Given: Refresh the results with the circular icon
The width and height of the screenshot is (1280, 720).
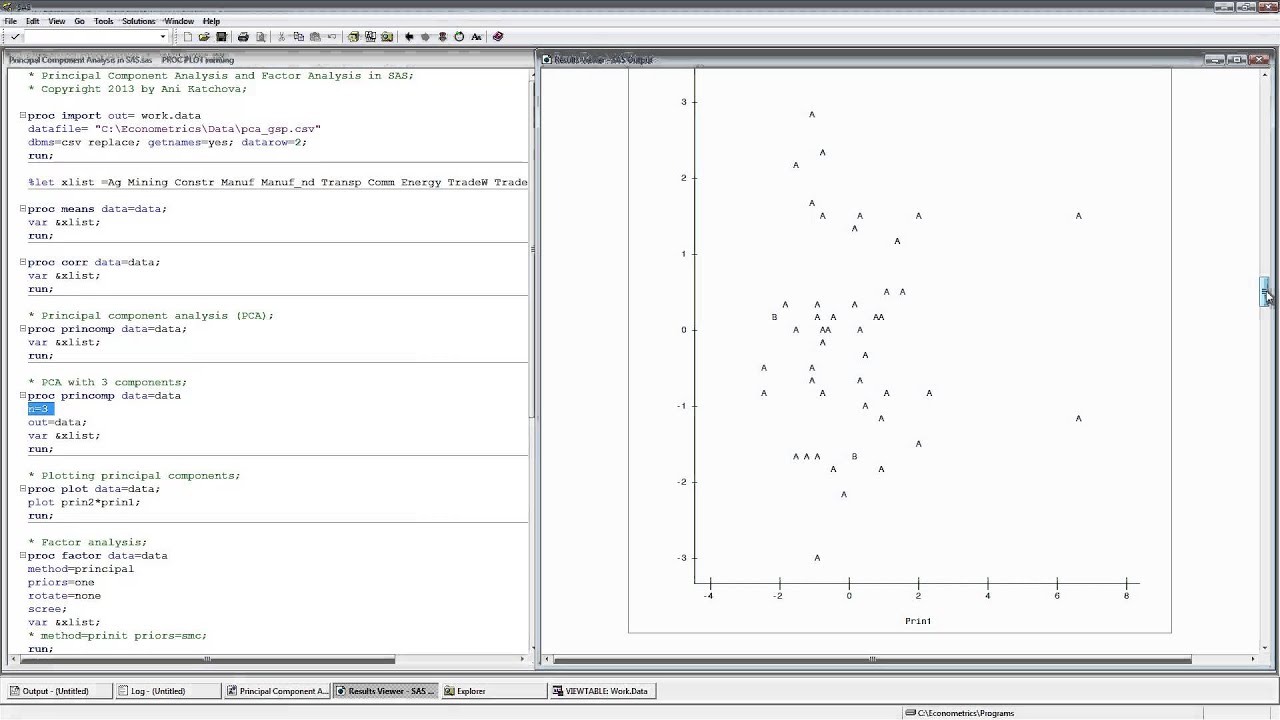Looking at the screenshot, I should pos(459,37).
